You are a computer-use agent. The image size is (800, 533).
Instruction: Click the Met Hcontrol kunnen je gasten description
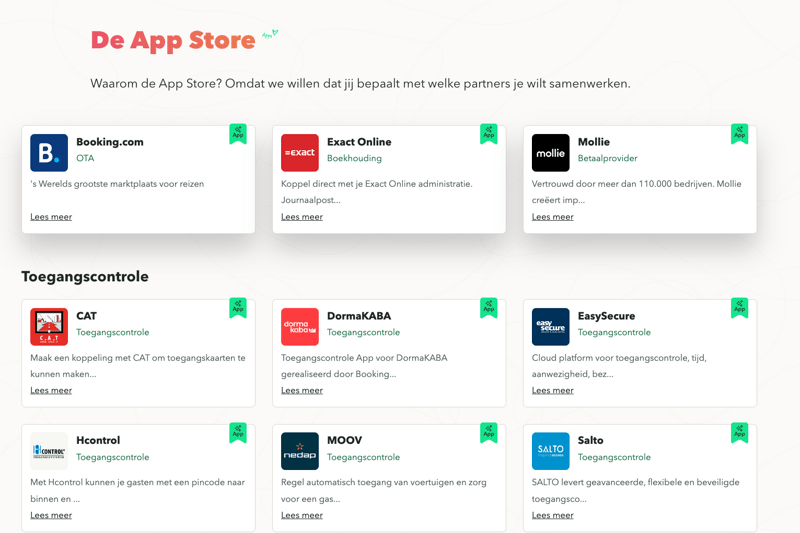pos(137,490)
